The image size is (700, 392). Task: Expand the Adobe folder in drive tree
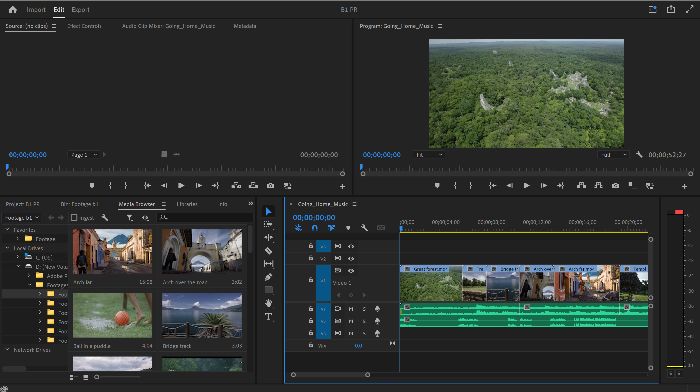pyautogui.click(x=29, y=275)
